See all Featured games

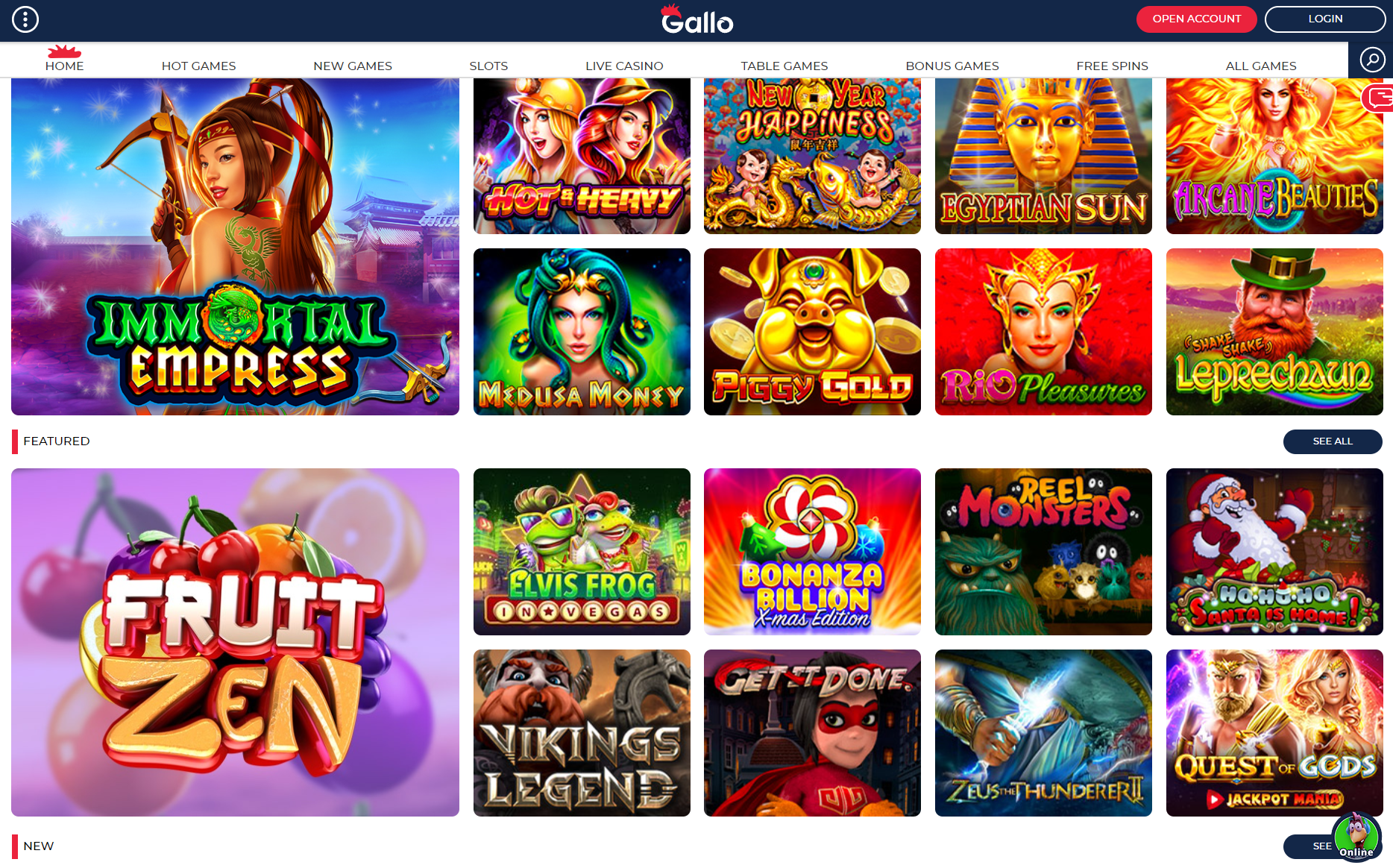[1332, 441]
